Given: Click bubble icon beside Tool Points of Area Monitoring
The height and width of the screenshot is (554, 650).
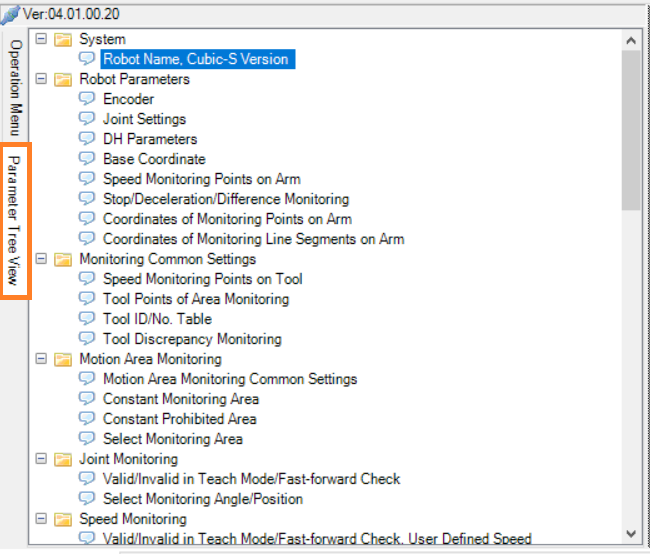Looking at the screenshot, I should pos(87,299).
